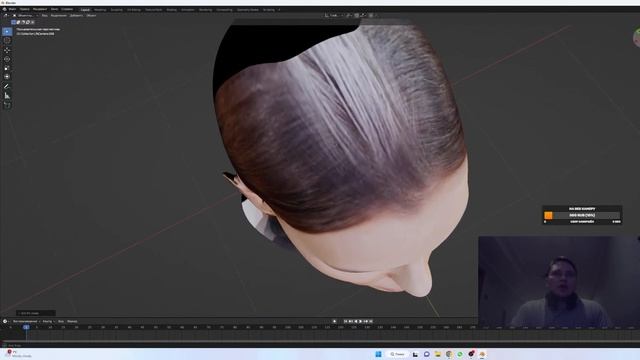The image size is (640, 360).
Task: Play the animation forward
Action: pos(360,321)
